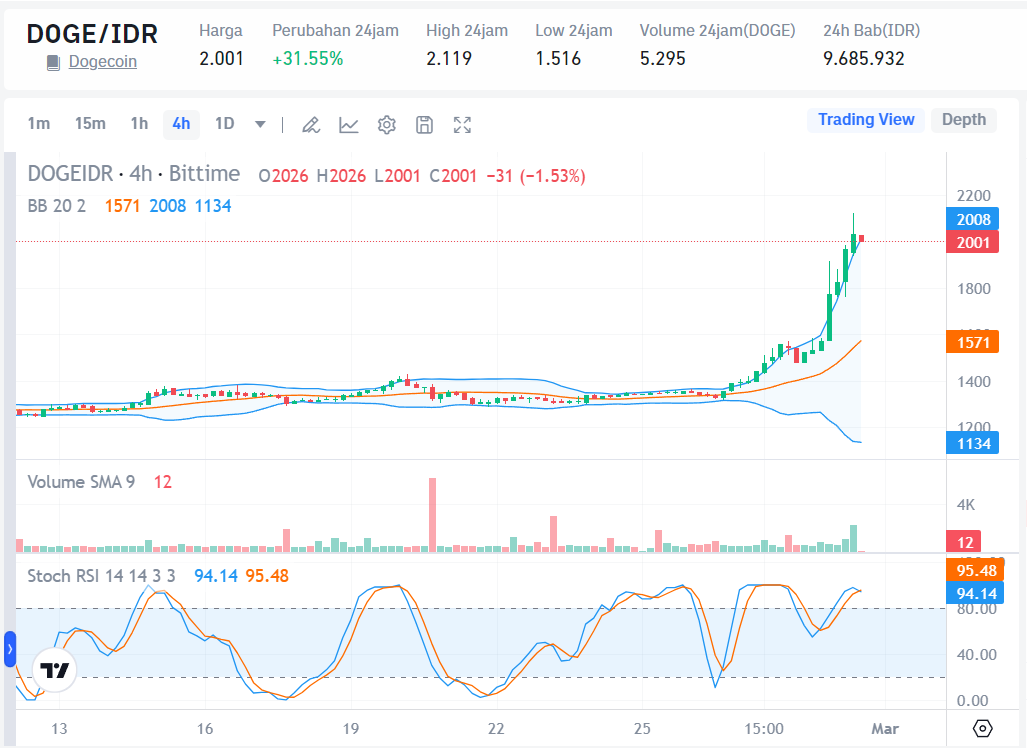The height and width of the screenshot is (748, 1027).
Task: Click the BB 20 2 indicator label
Action: [56, 206]
